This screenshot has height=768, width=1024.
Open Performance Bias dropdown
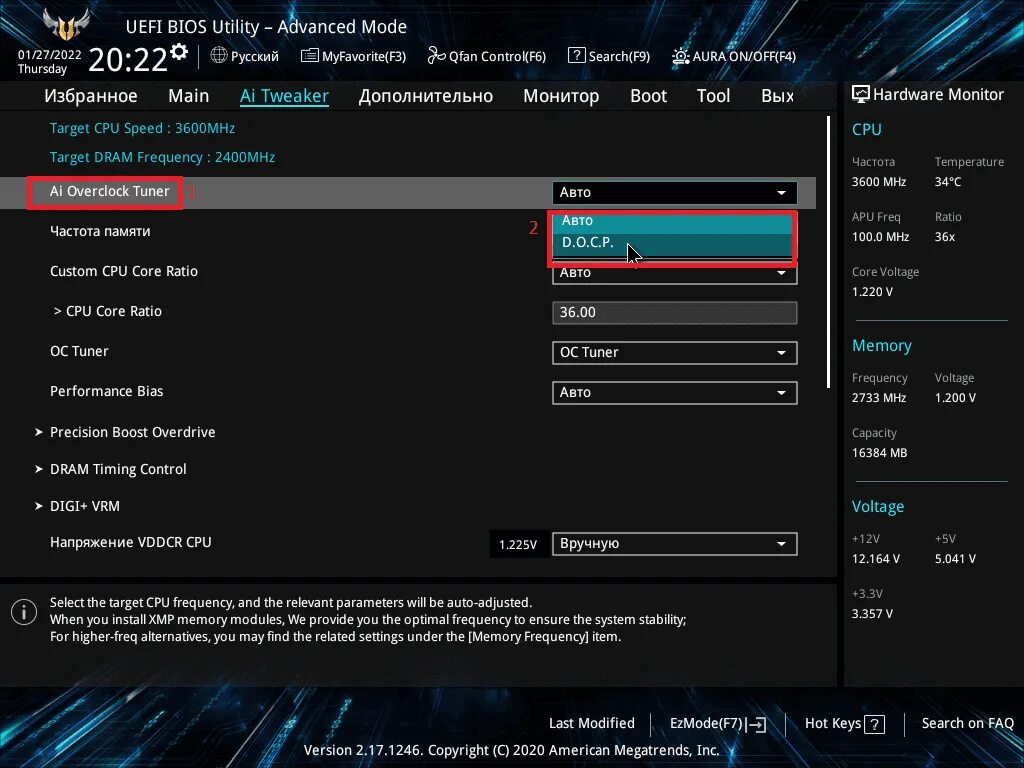pyautogui.click(x=675, y=392)
